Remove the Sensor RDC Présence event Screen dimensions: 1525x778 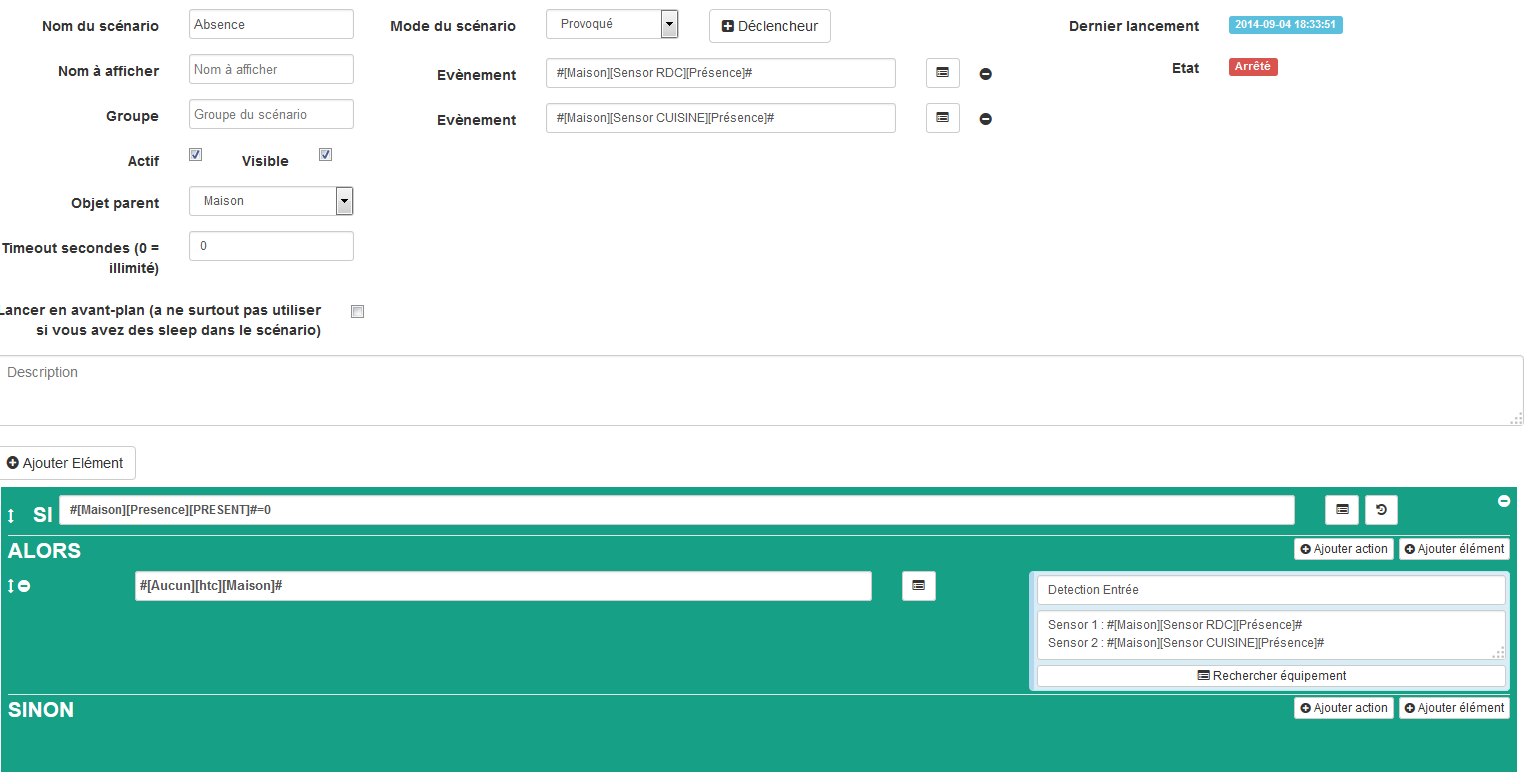(x=985, y=74)
